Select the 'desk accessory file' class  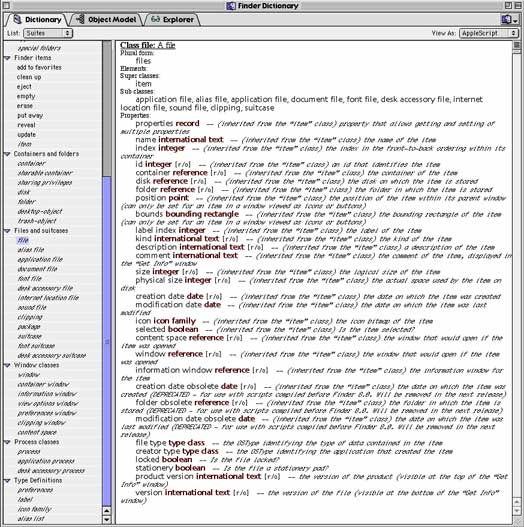[45, 288]
